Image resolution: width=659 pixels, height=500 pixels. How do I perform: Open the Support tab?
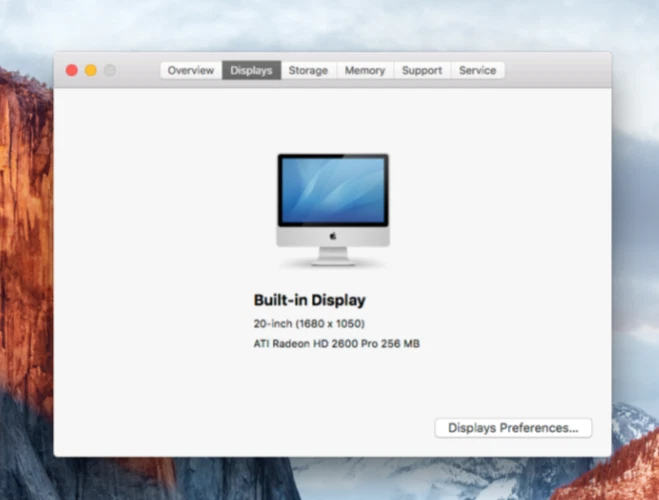[422, 70]
